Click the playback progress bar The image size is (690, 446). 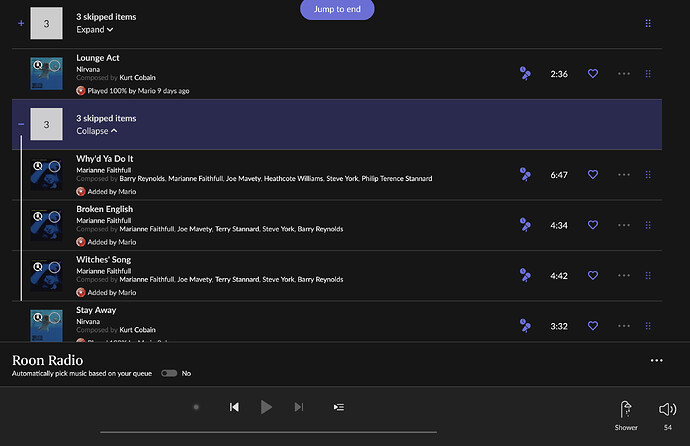pos(268,432)
